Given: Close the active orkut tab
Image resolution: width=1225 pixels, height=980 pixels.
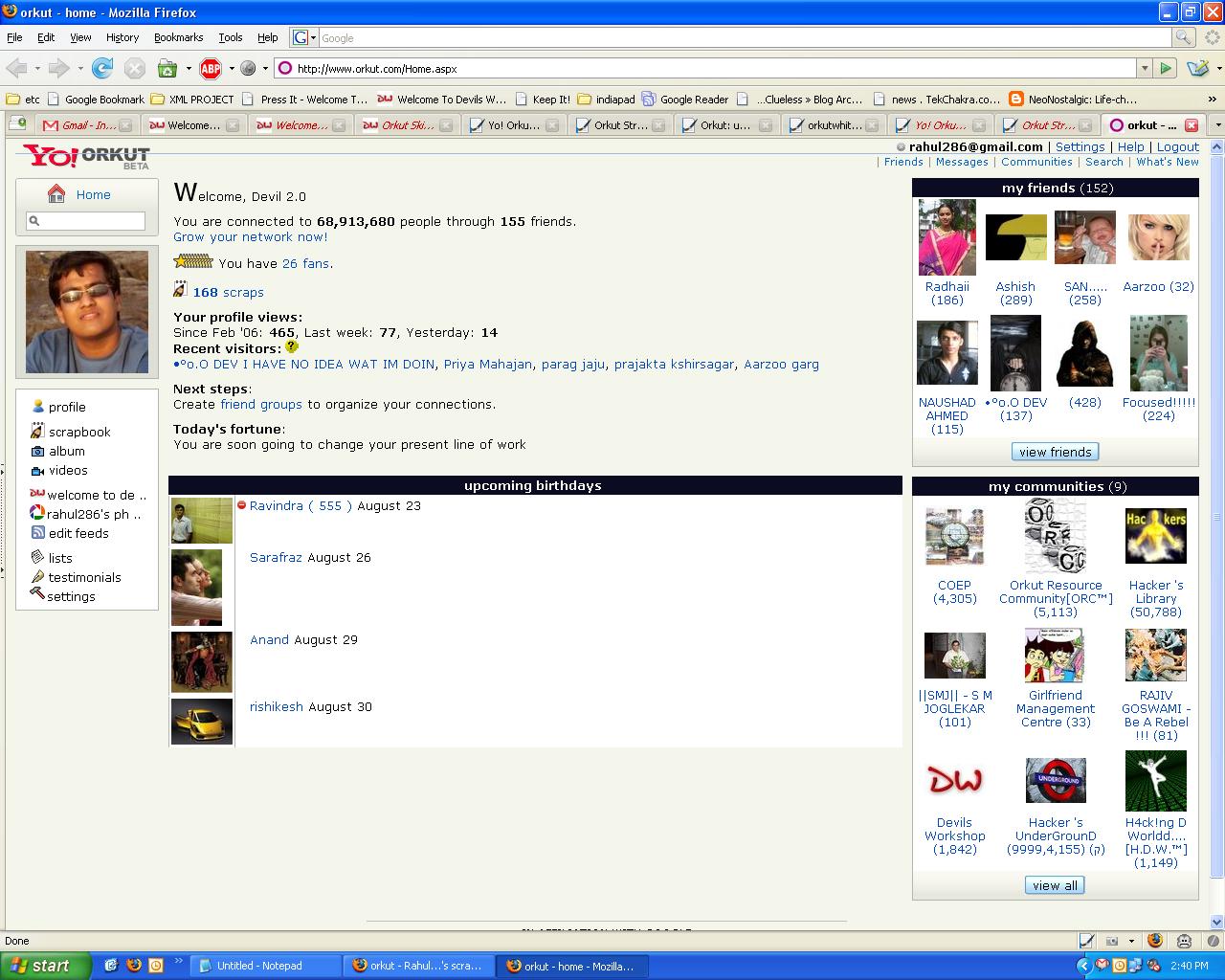Looking at the screenshot, I should [1192, 125].
